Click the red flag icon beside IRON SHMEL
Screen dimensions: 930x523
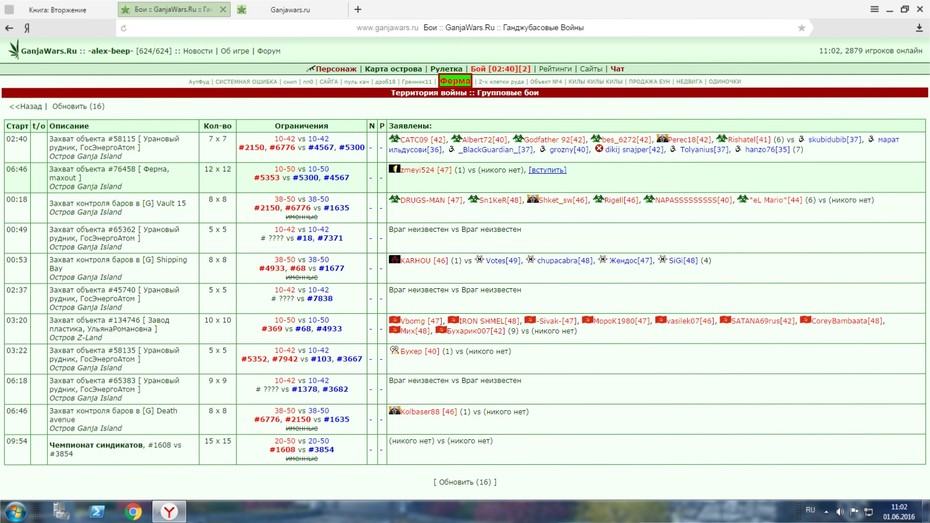pyautogui.click(x=453, y=320)
